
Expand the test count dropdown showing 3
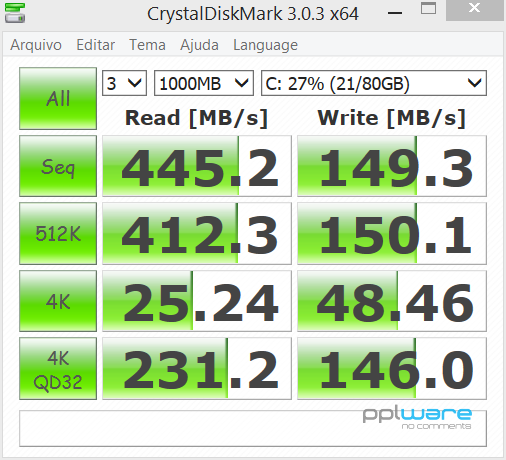[x=124, y=83]
